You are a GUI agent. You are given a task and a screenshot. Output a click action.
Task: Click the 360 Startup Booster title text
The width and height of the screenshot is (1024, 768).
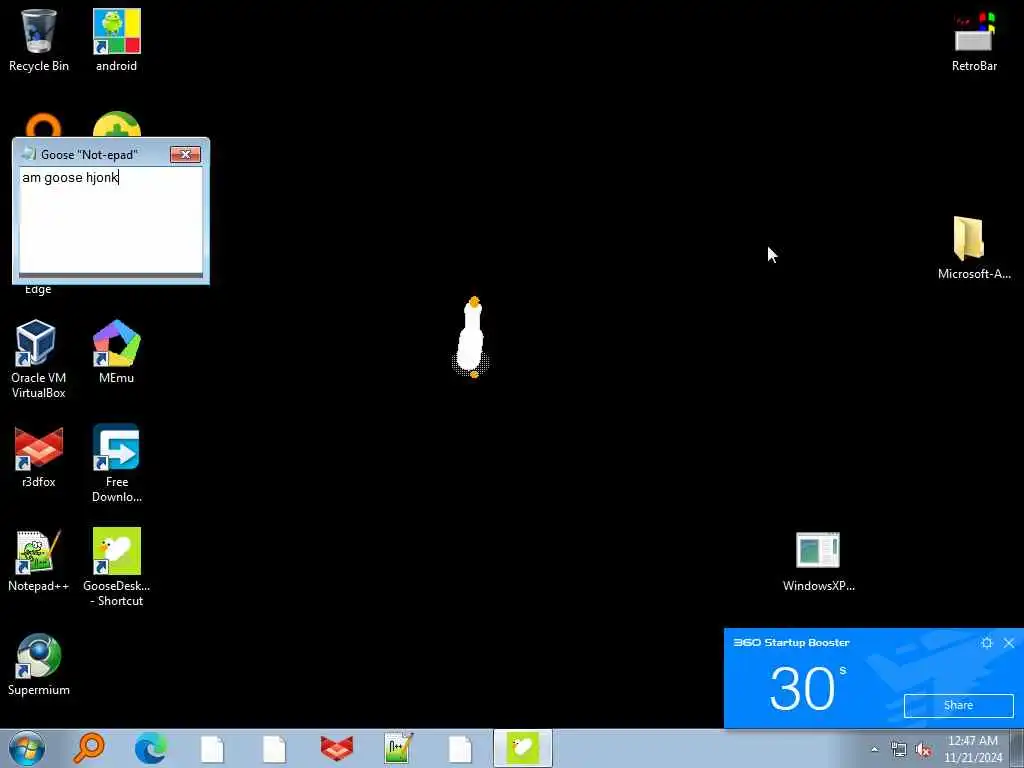(x=792, y=643)
